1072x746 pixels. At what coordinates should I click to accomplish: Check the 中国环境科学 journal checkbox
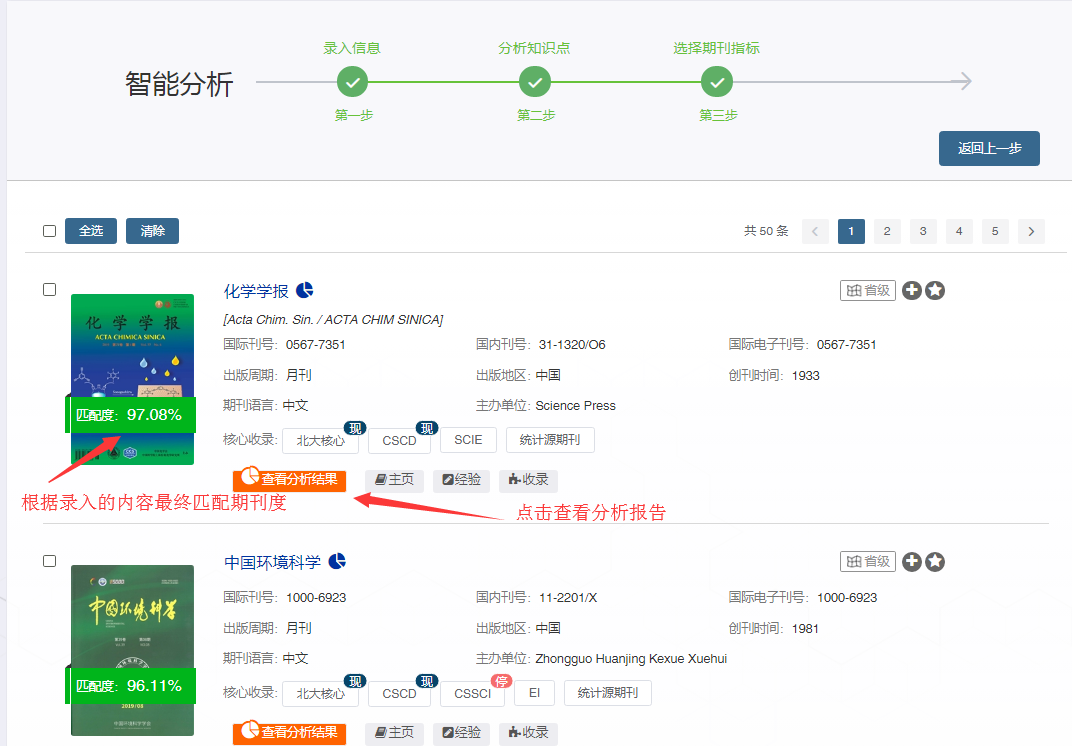click(x=49, y=561)
